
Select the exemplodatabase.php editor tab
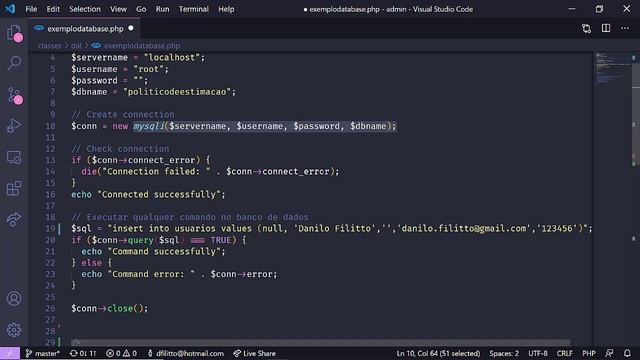click(x=84, y=29)
